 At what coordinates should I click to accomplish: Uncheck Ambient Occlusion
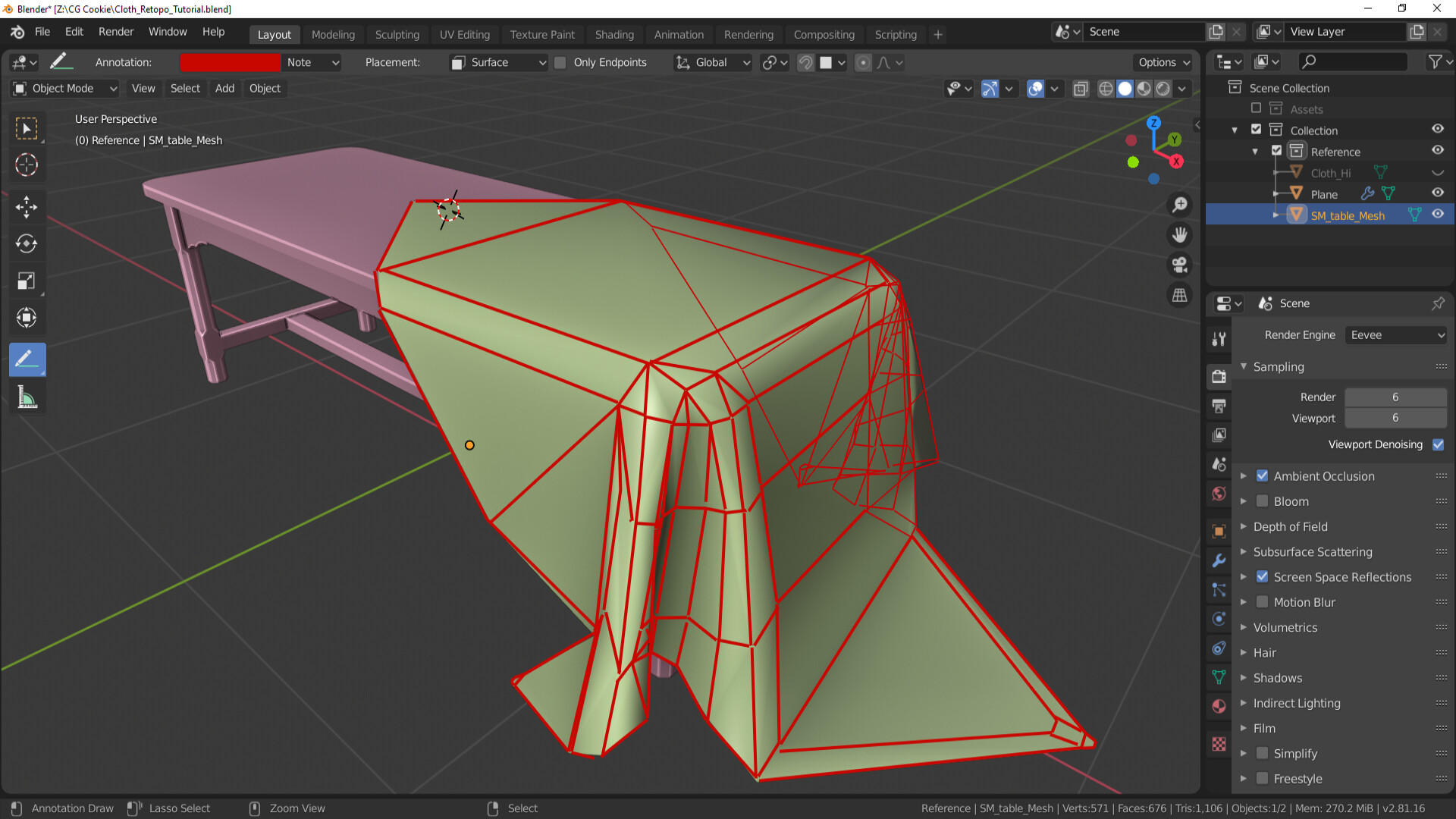pyautogui.click(x=1262, y=476)
